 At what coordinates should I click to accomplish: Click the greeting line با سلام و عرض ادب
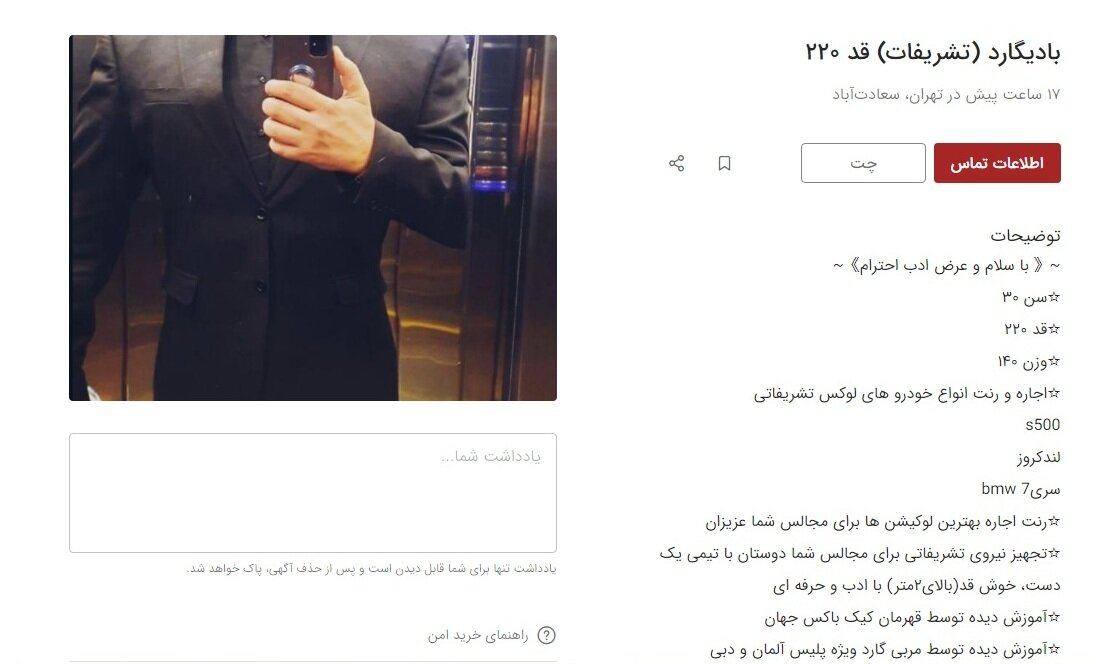946,266
